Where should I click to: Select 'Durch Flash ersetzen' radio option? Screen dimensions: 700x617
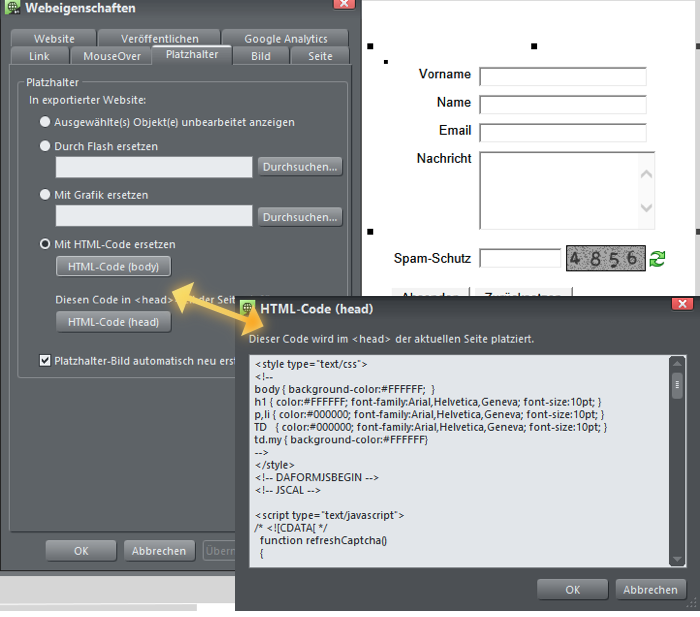(x=45, y=146)
